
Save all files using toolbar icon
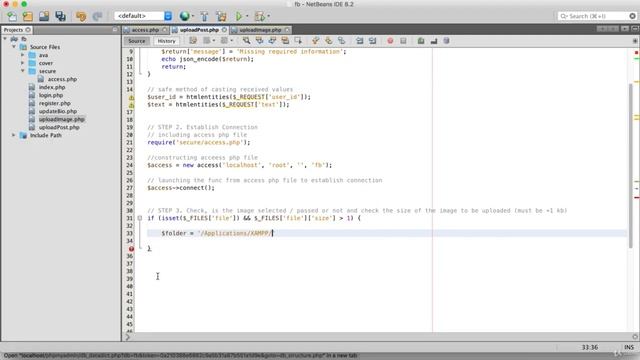pos(60,16)
